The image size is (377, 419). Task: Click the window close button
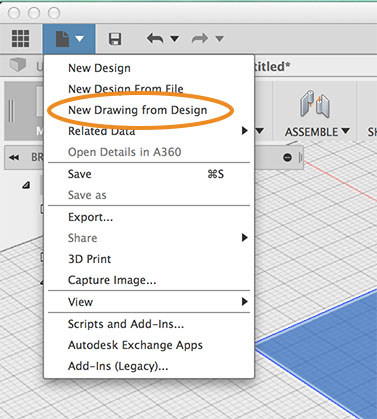[x=14, y=13]
